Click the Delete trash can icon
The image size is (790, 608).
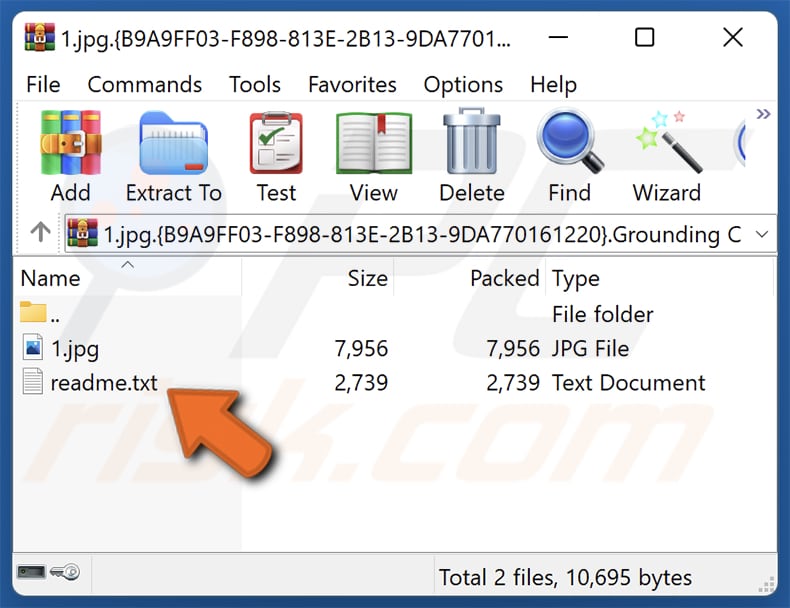pos(472,142)
